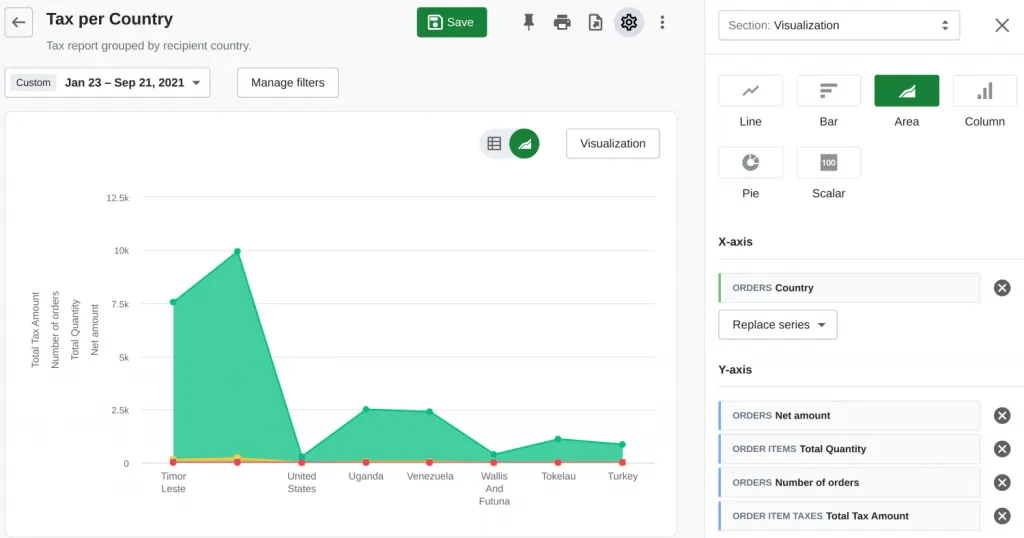Remove the ORDERS Country x-axis series

click(x=1002, y=288)
